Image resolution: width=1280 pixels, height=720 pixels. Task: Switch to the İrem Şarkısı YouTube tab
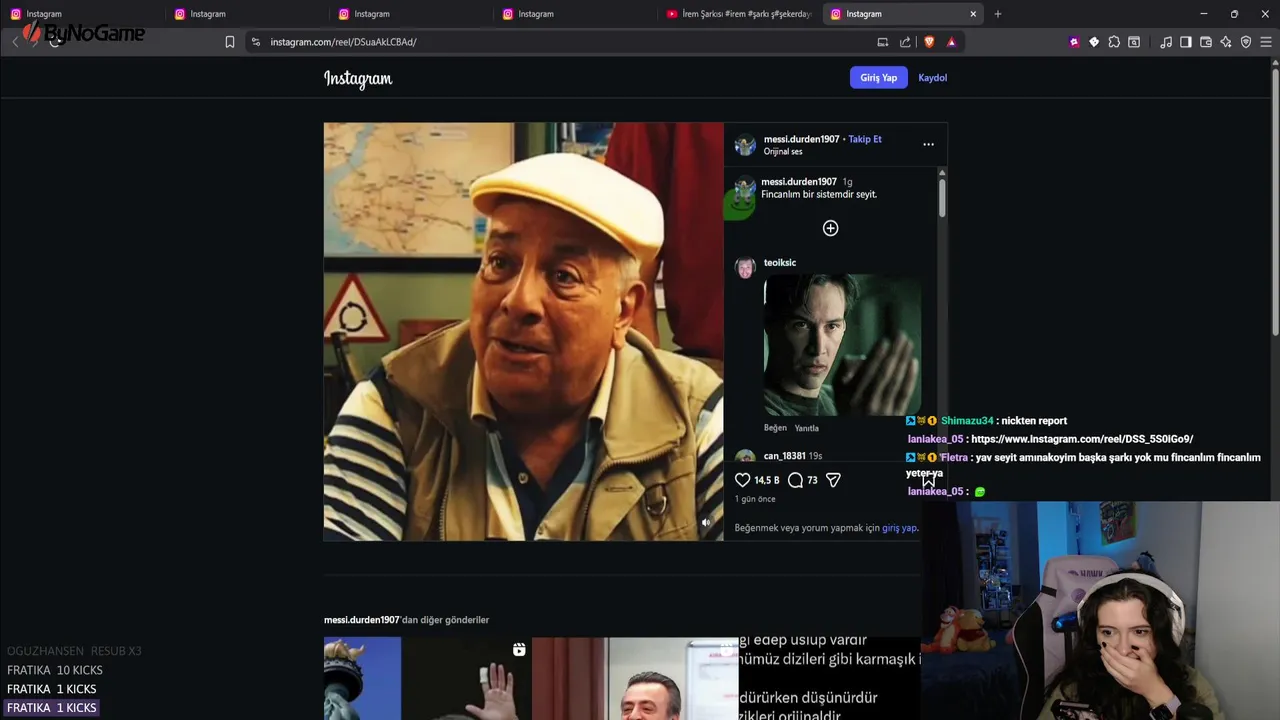pos(738,14)
